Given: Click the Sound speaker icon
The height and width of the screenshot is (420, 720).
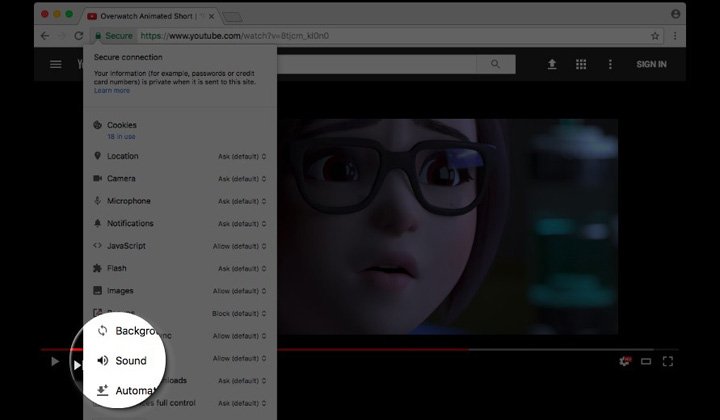Looking at the screenshot, I should click(x=102, y=360).
